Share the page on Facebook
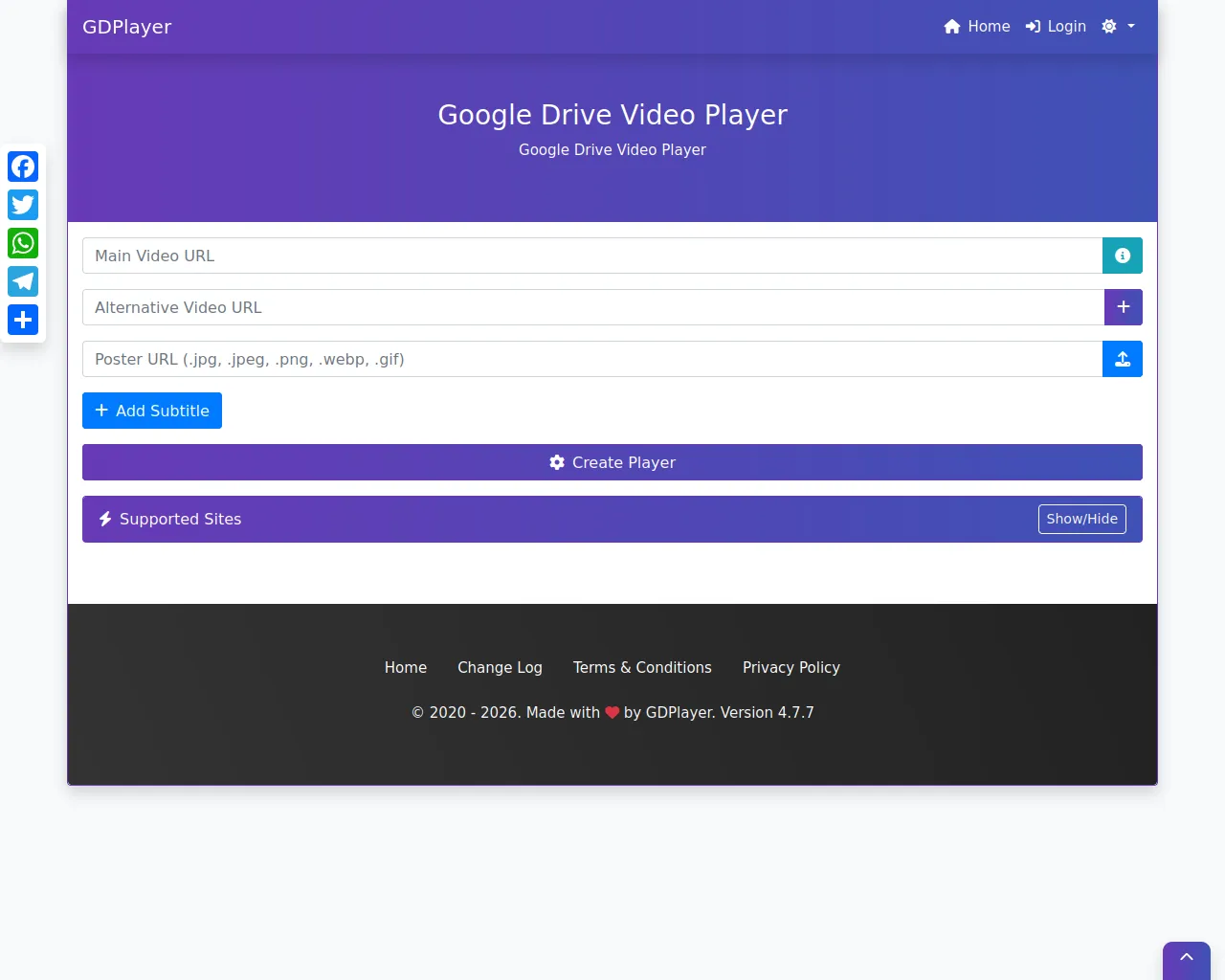The width and height of the screenshot is (1225, 980). click(23, 167)
